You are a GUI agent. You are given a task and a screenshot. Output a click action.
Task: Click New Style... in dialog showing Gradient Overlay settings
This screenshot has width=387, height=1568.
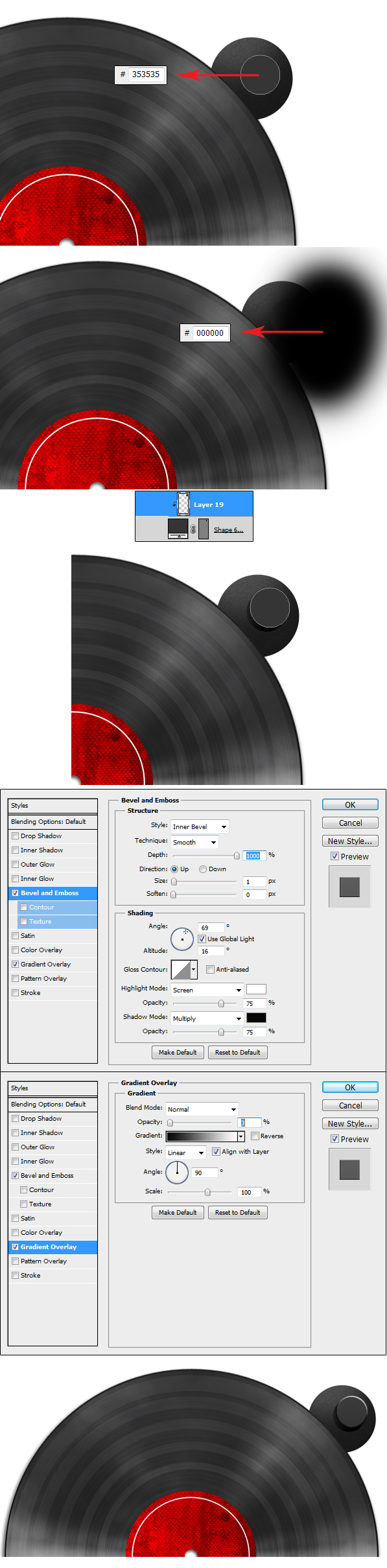pyautogui.click(x=350, y=1123)
